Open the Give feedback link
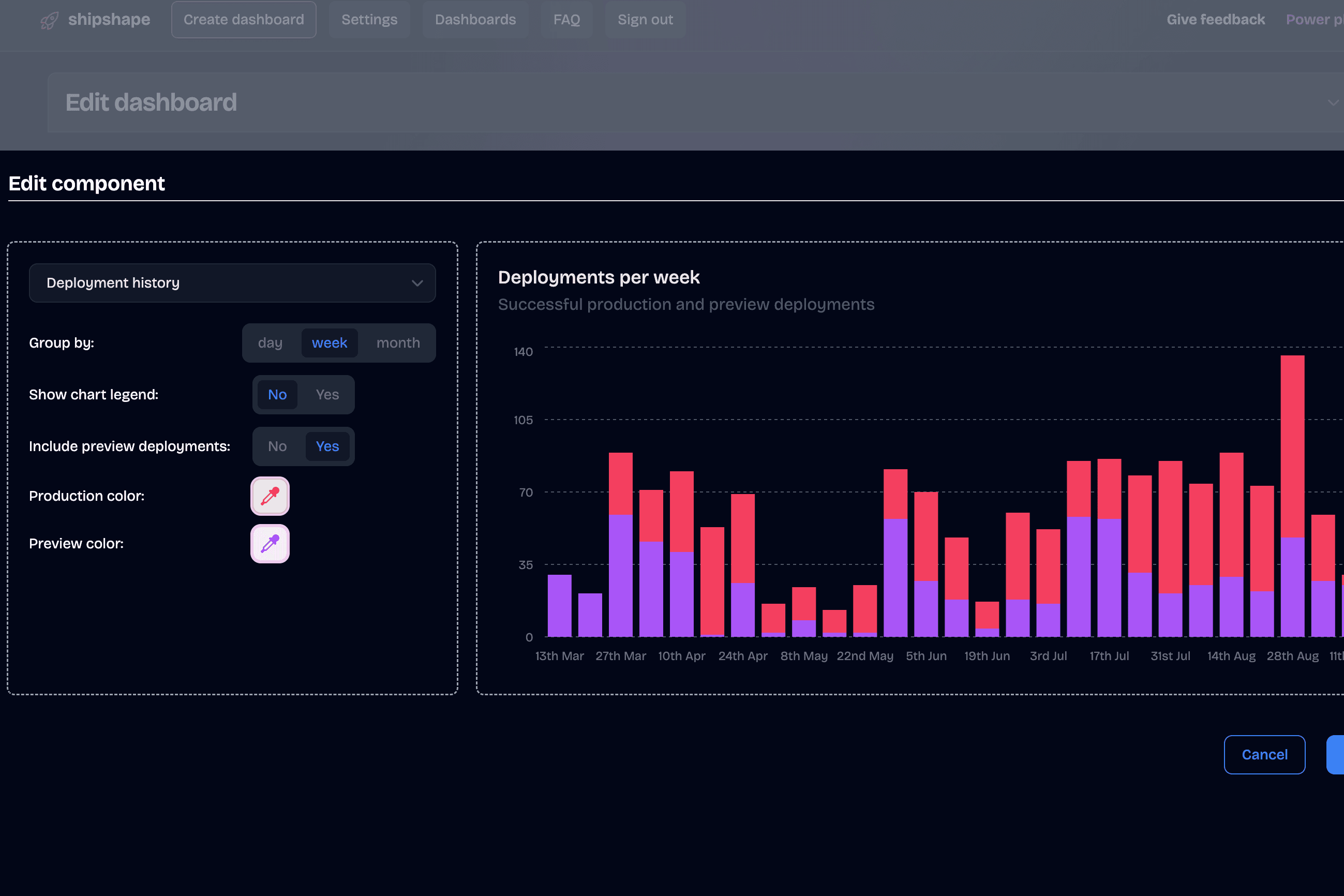 (x=1215, y=20)
